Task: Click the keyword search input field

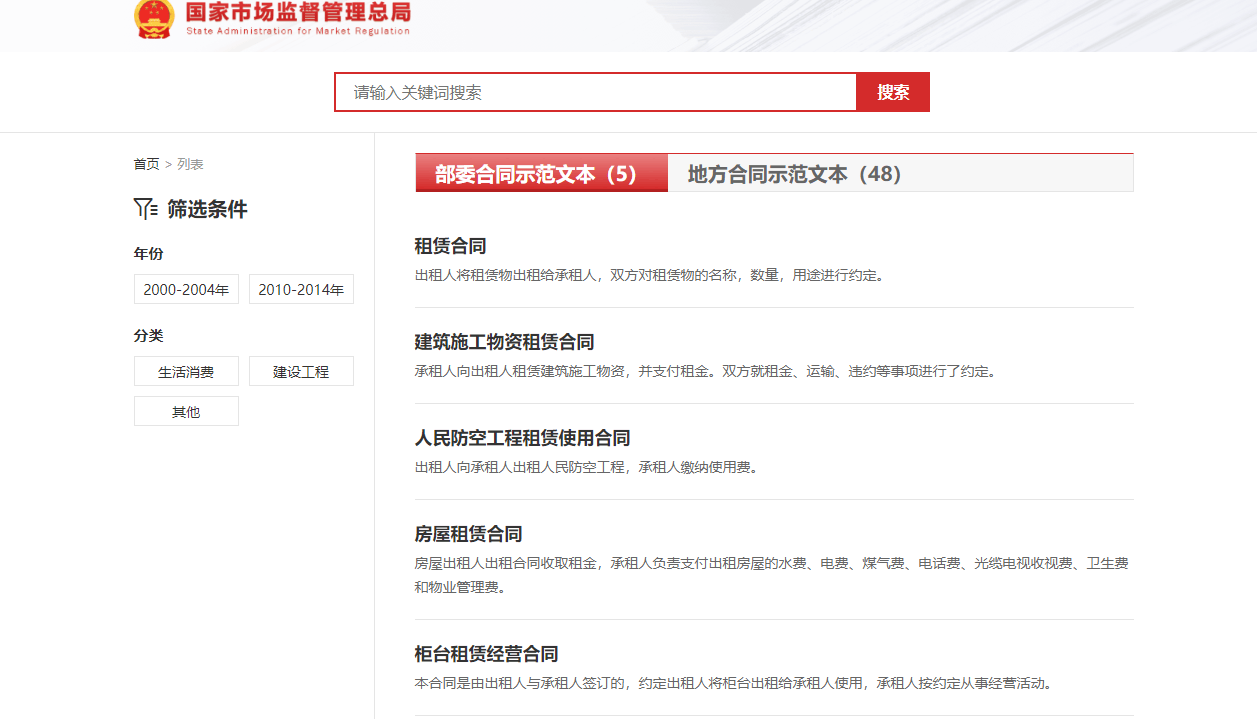Action: (595, 92)
